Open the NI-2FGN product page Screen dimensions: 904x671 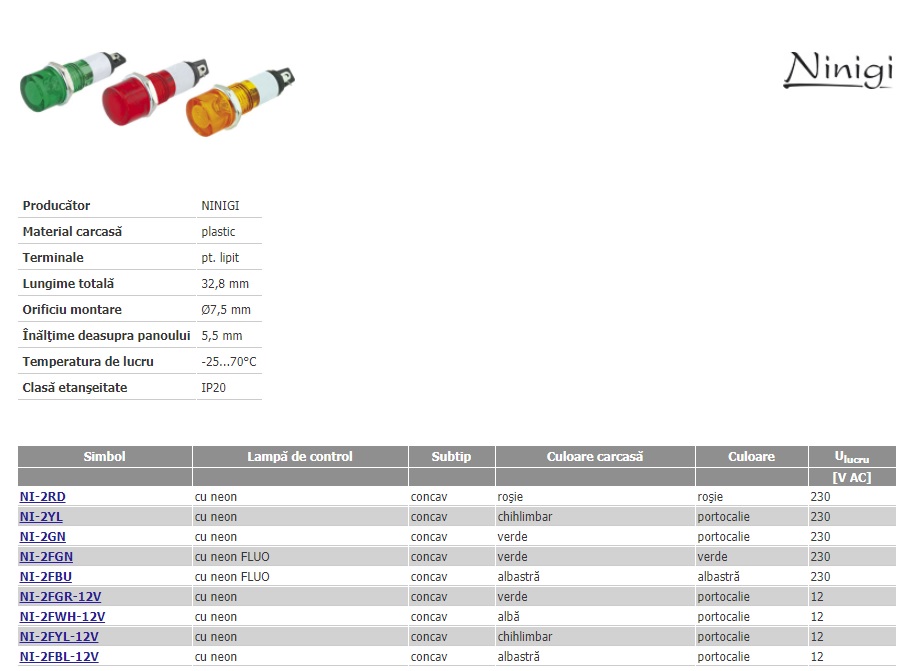click(x=46, y=557)
